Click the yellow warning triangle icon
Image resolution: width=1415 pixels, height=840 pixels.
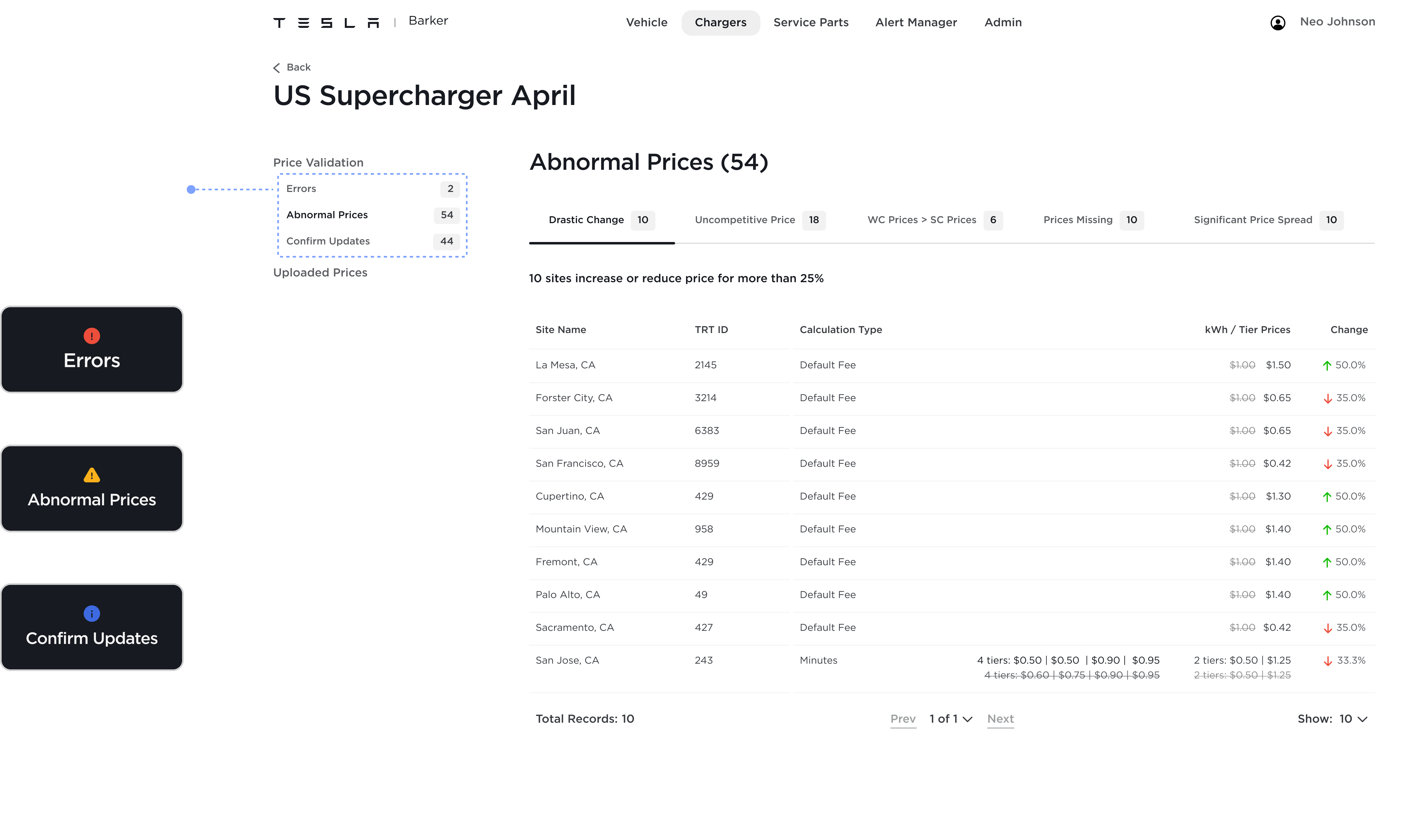pyautogui.click(x=92, y=475)
